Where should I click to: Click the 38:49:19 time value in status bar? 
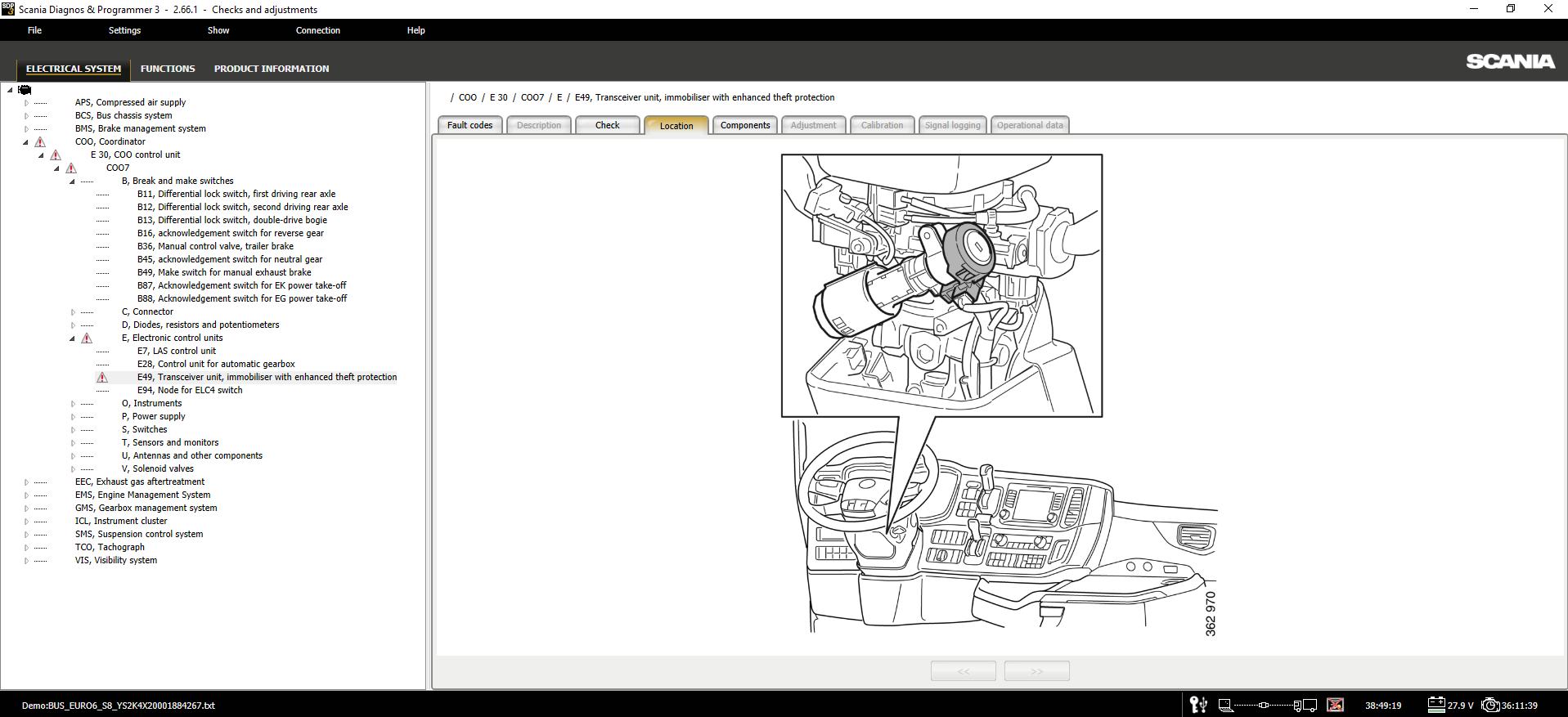(x=1383, y=706)
